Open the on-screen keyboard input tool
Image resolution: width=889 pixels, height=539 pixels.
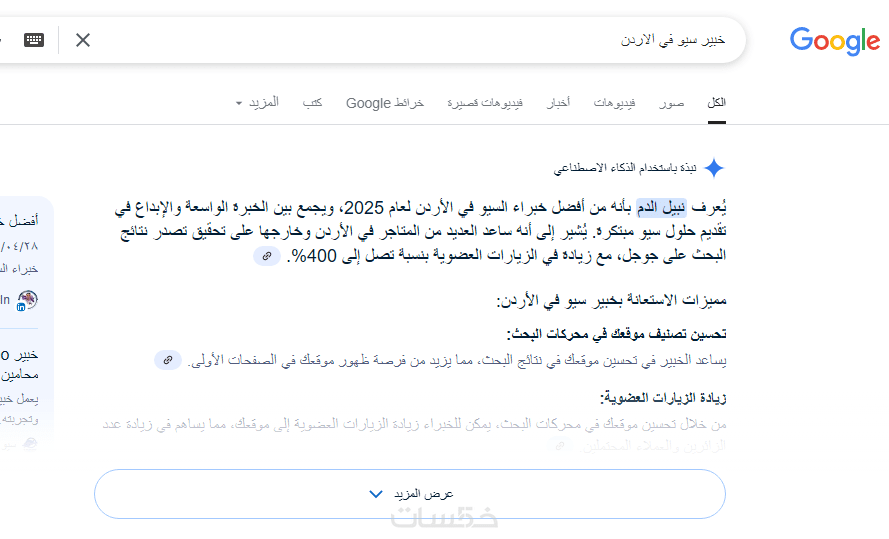34,40
